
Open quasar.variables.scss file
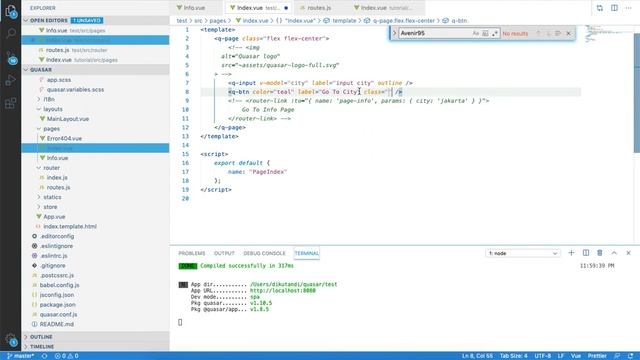(x=75, y=89)
